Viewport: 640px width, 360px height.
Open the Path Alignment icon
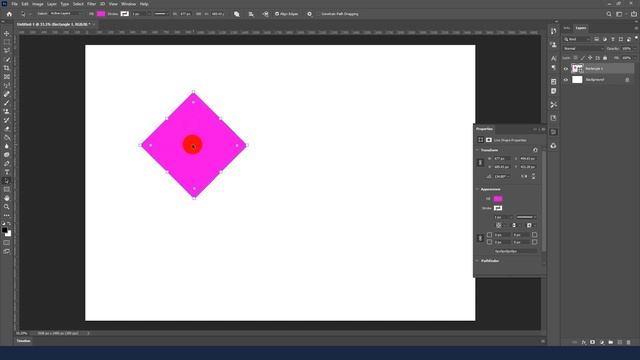pos(251,14)
